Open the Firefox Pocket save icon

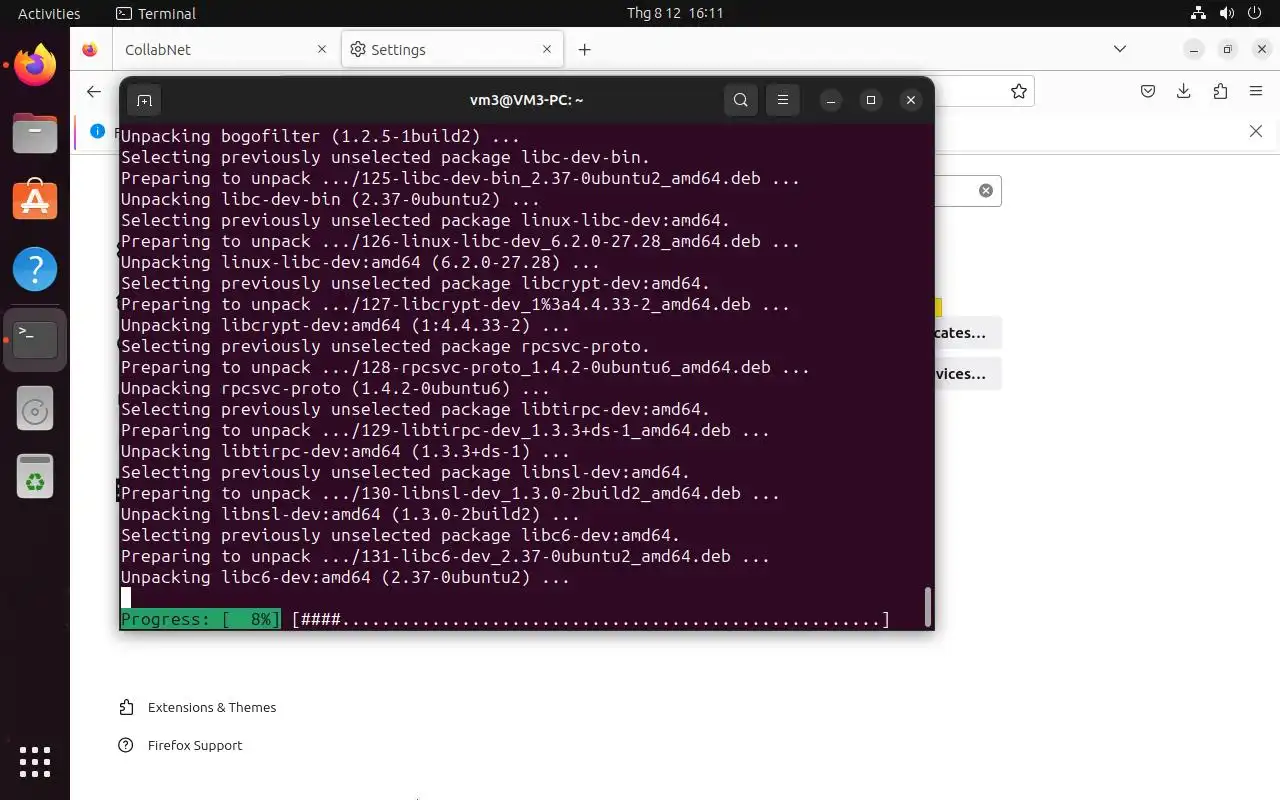pyautogui.click(x=1148, y=91)
